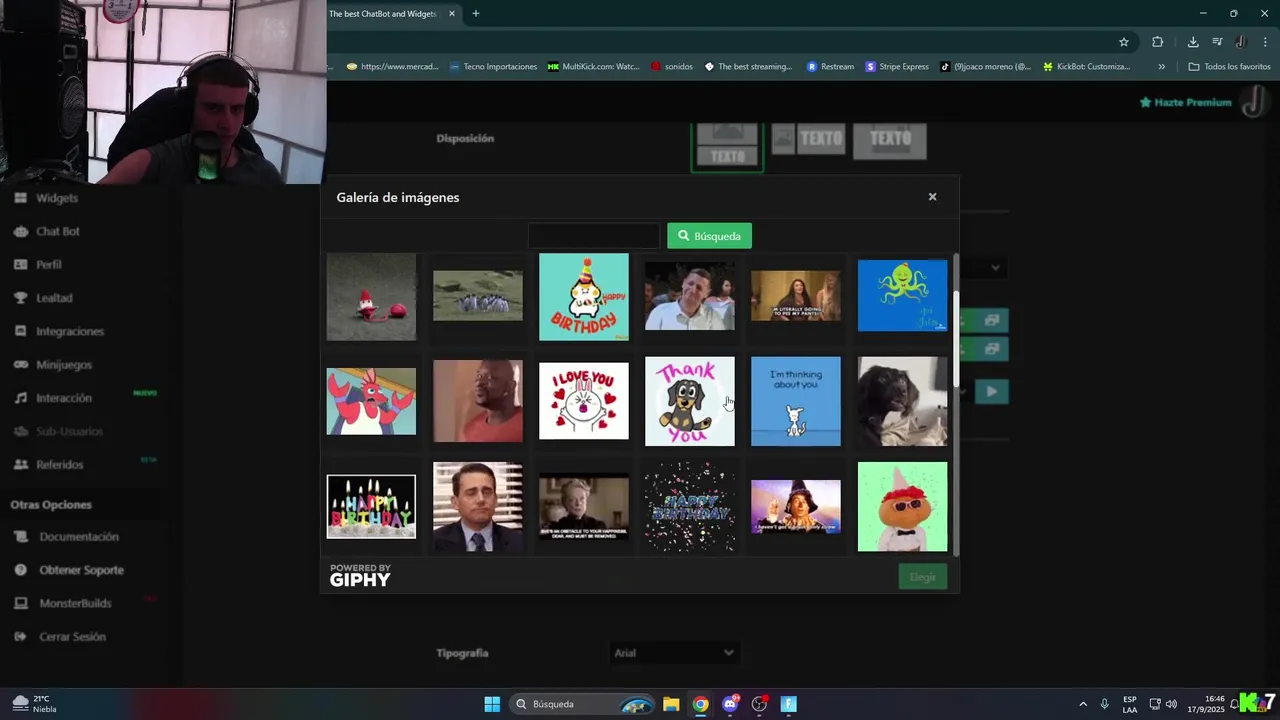The width and height of the screenshot is (1280, 720).
Task: Open Minijuegos sidebar entry
Action: point(63,365)
